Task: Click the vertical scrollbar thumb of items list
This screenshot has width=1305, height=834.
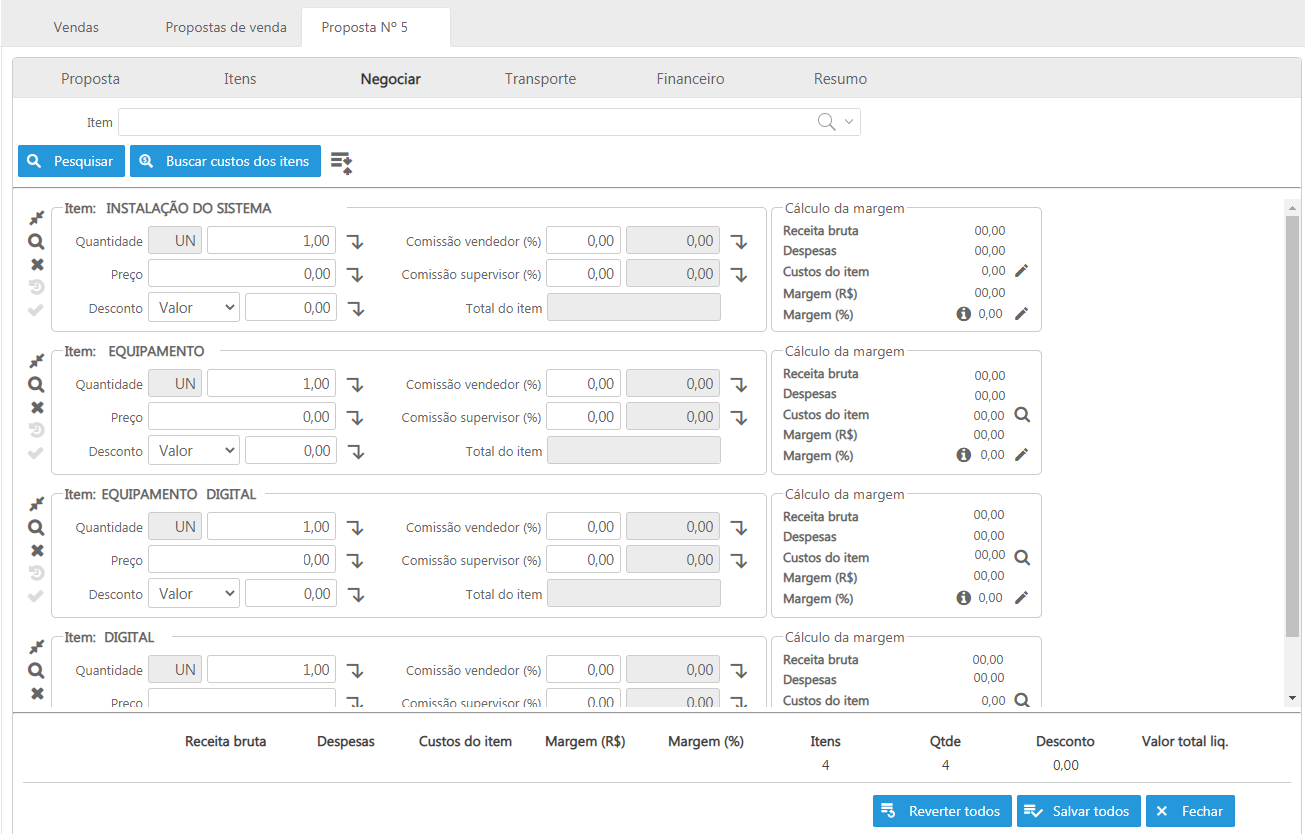Action: 1293,425
